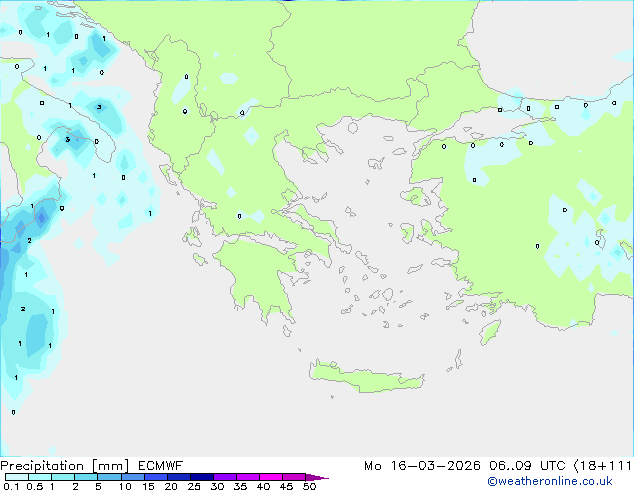The width and height of the screenshot is (634, 490).
Task: Select the 35–40 mm violet legend swatch
Action: [247, 477]
